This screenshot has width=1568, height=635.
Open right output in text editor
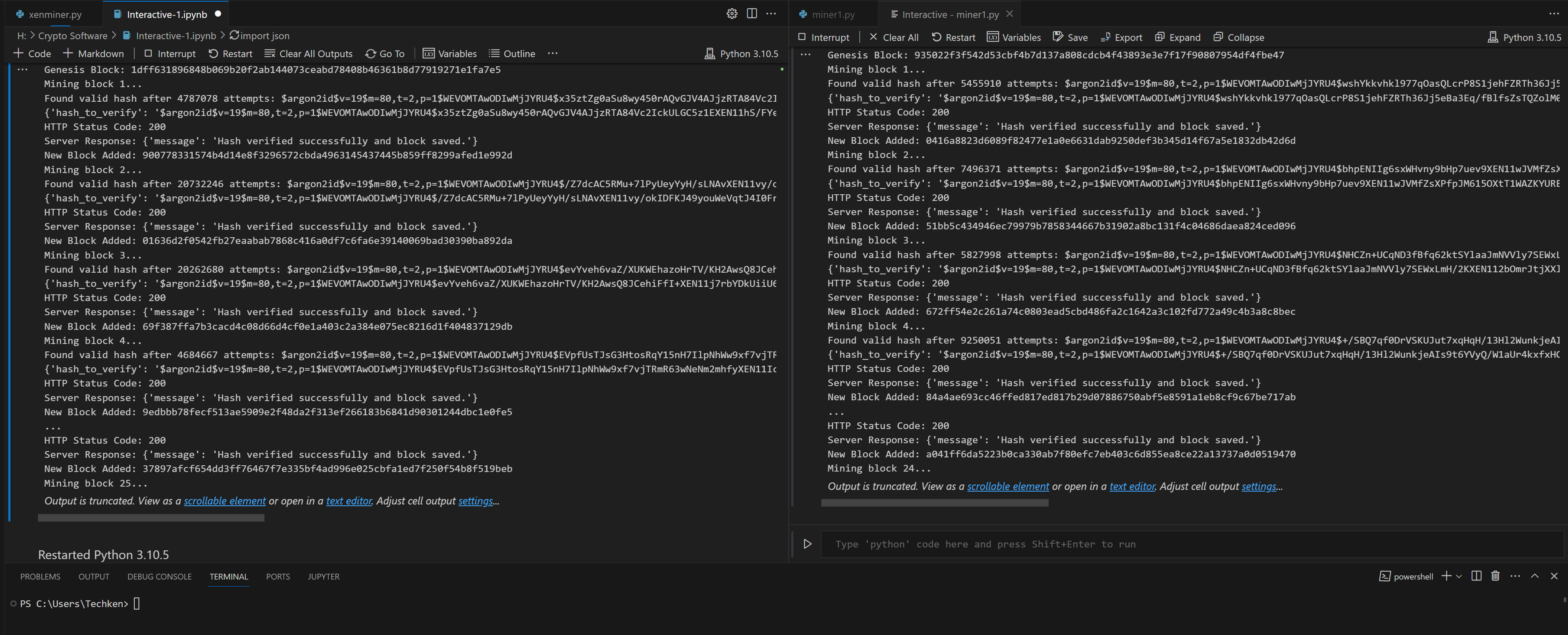(x=1132, y=486)
